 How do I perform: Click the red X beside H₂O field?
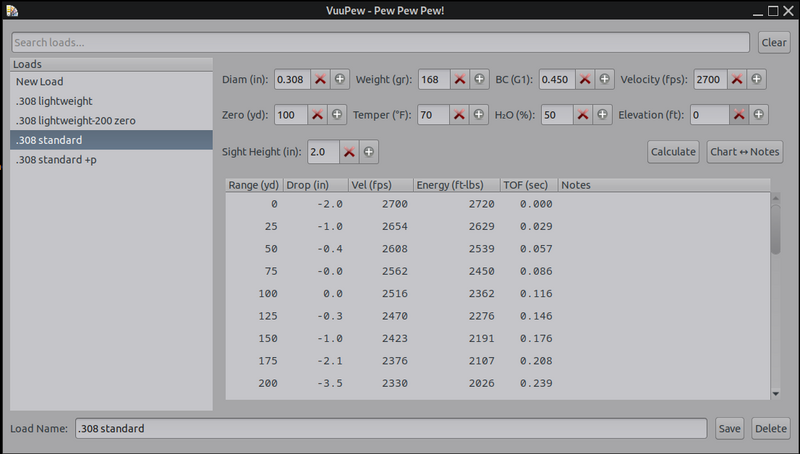pos(584,115)
